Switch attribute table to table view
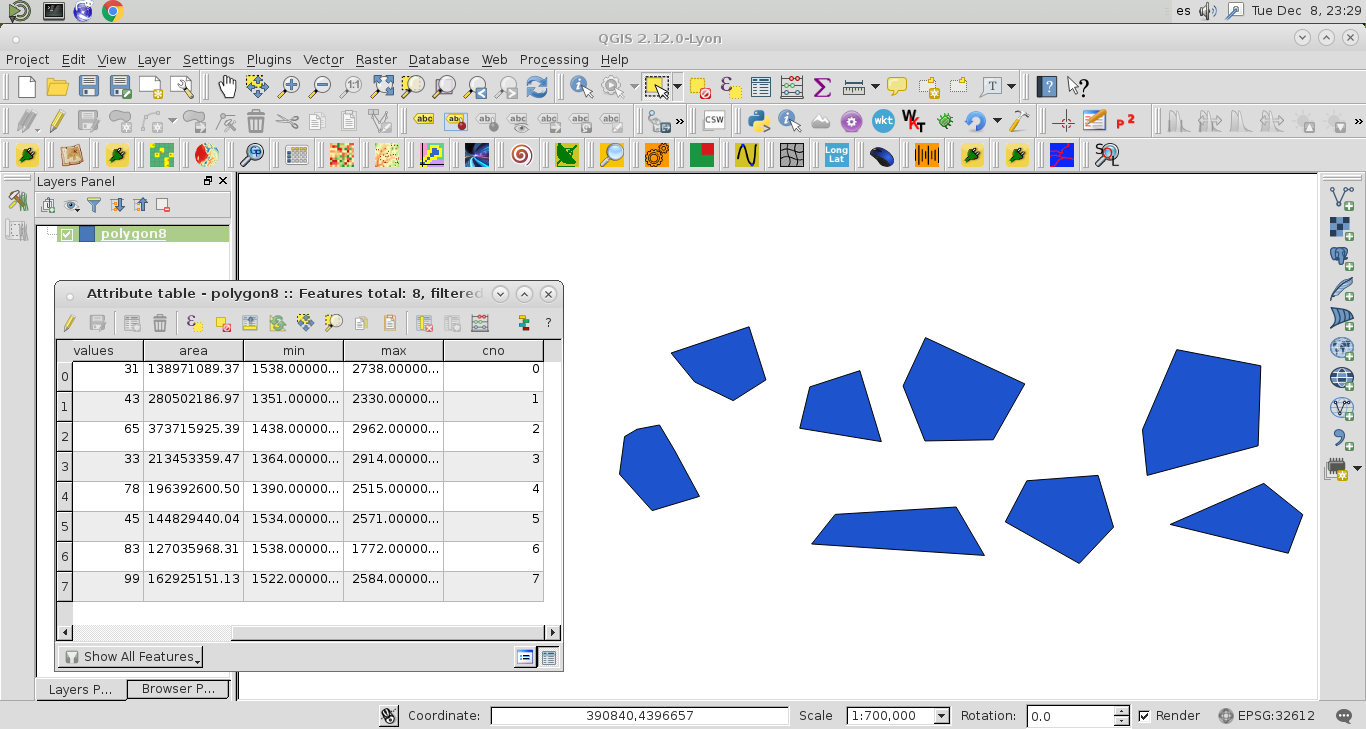The width and height of the screenshot is (1366, 729). click(x=548, y=657)
